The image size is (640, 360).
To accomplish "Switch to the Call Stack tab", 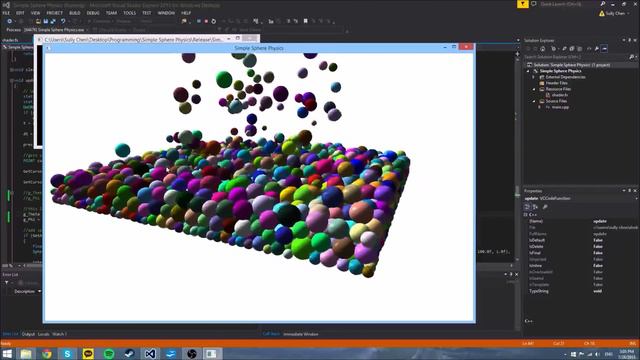I will pos(271,334).
